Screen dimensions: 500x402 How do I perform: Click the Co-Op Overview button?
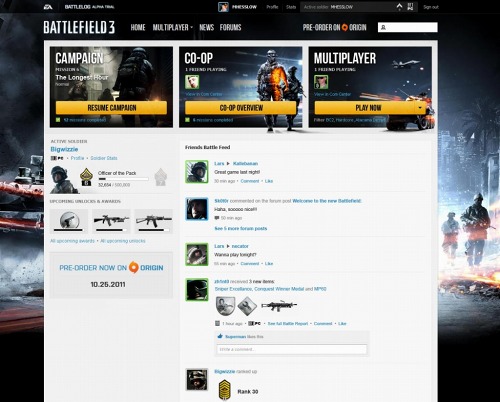[x=241, y=108]
